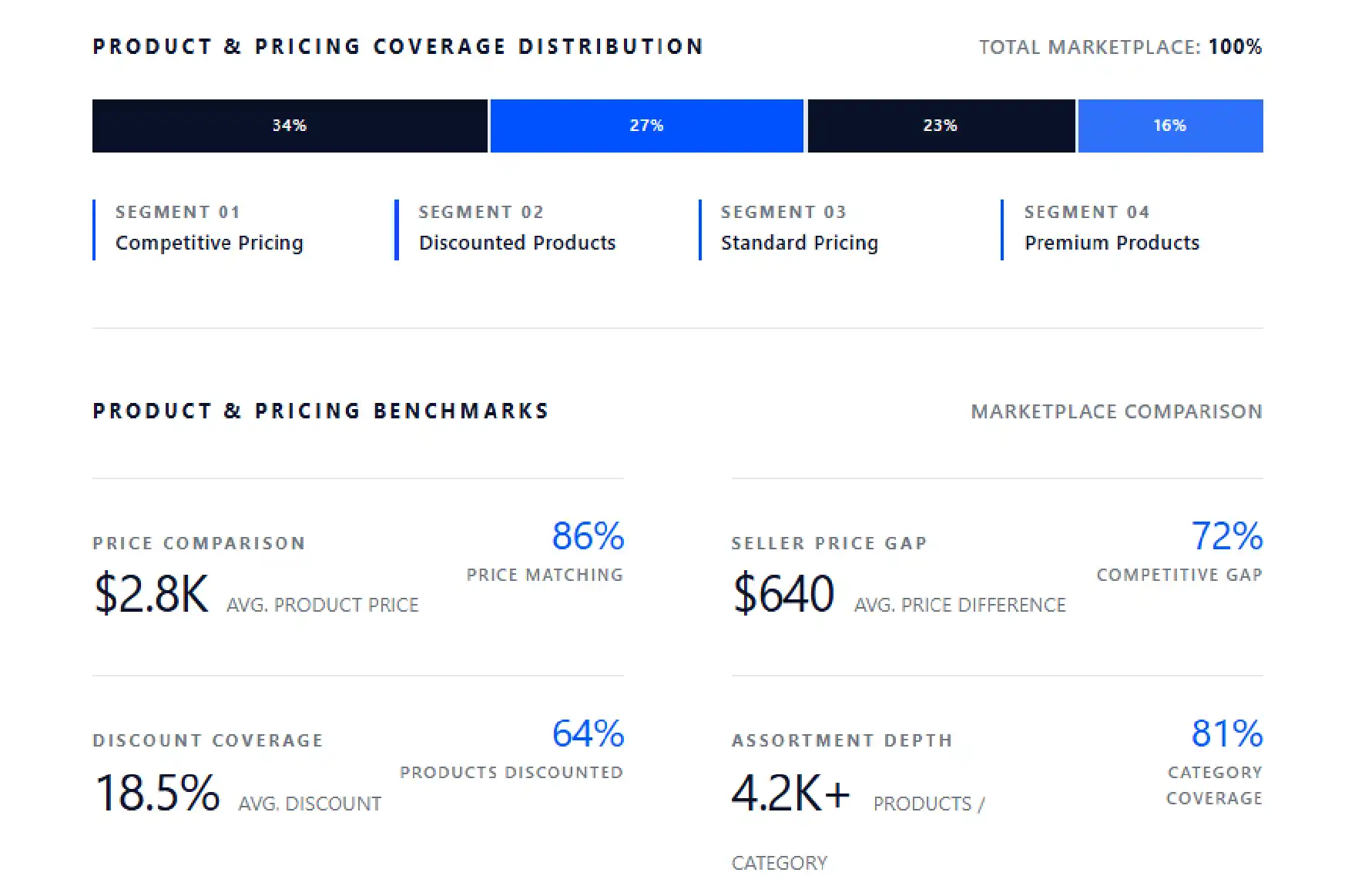The width and height of the screenshot is (1355, 896).
Task: Click the AVG. DISCOUNT caption
Action: (x=310, y=804)
